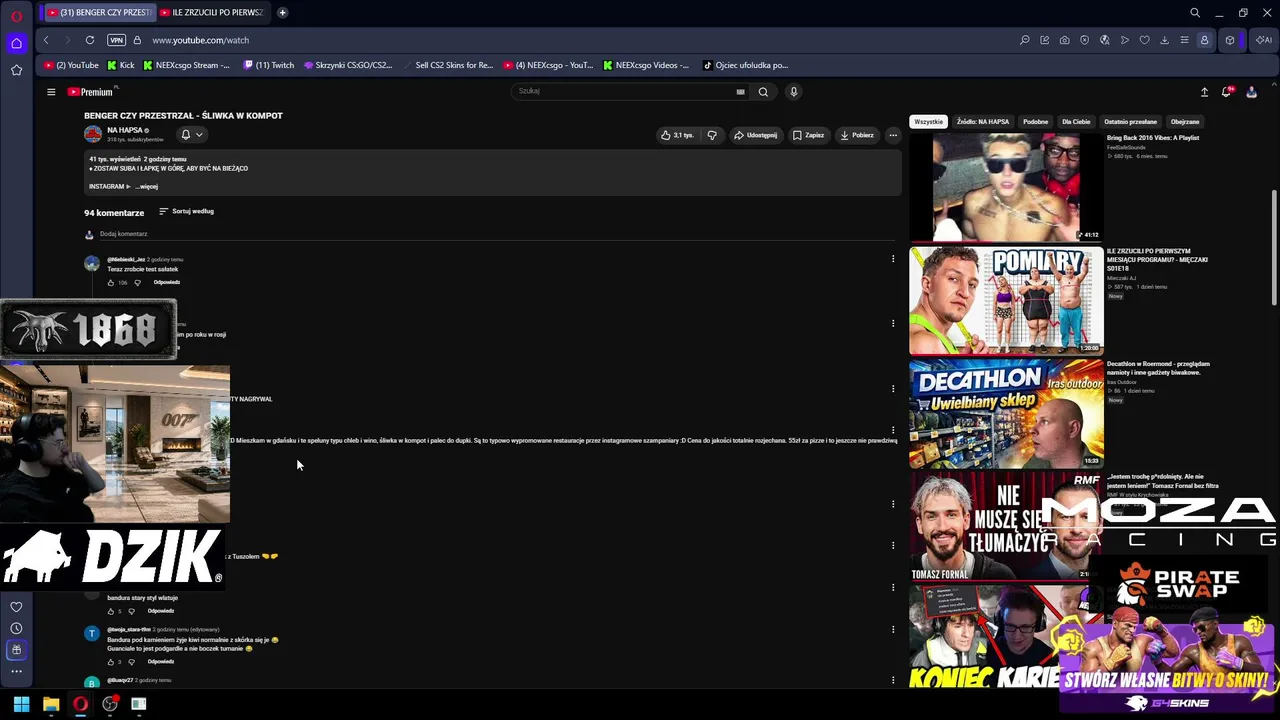Viewport: 1280px width, 720px height.
Task: Open the YouTube hamburger guide menu
Action: 51,92
